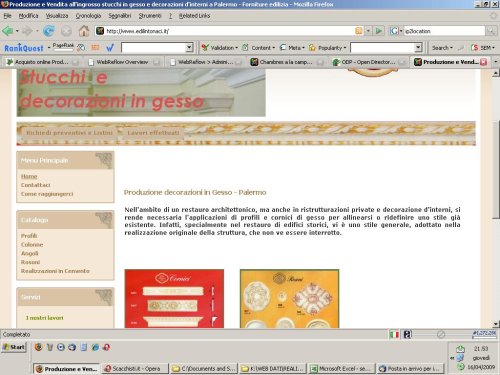Click the Stop loading icon
The width and height of the screenshot is (500, 375).
66,31
